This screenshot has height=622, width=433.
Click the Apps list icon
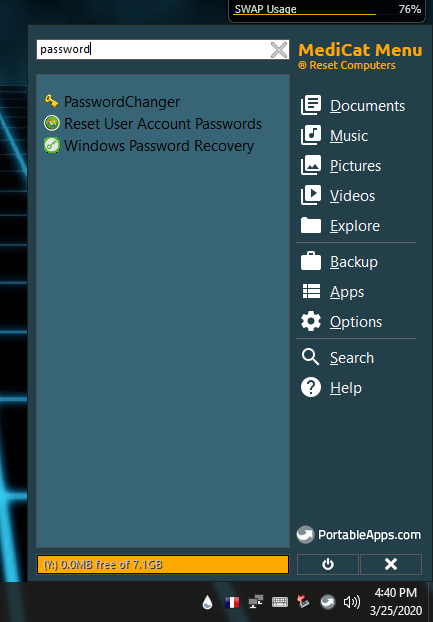pos(311,292)
